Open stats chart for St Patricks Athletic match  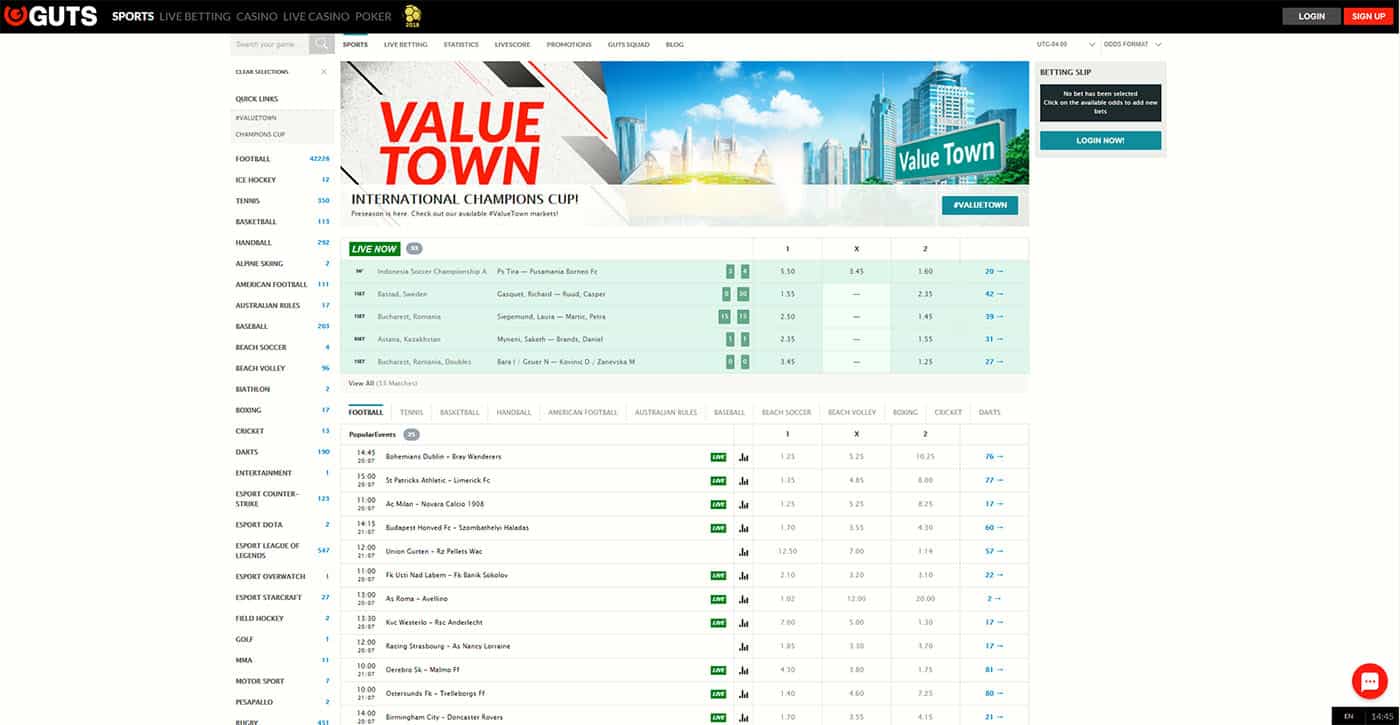743,481
